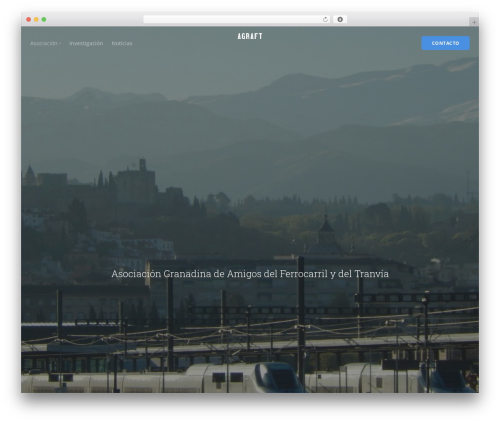
Task: Reload the page using the refresh icon
Action: (325, 19)
